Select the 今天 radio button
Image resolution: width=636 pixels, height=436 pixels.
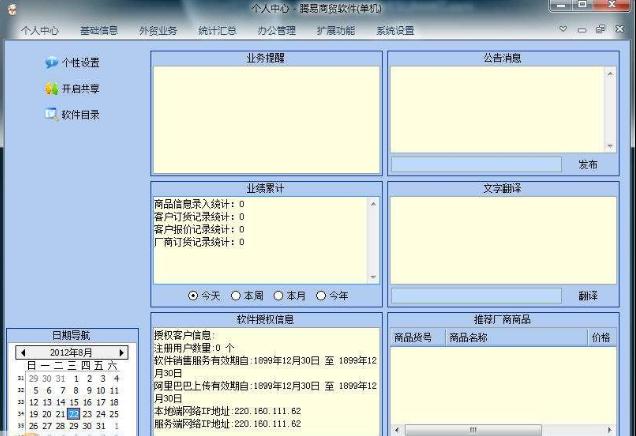(x=193, y=295)
